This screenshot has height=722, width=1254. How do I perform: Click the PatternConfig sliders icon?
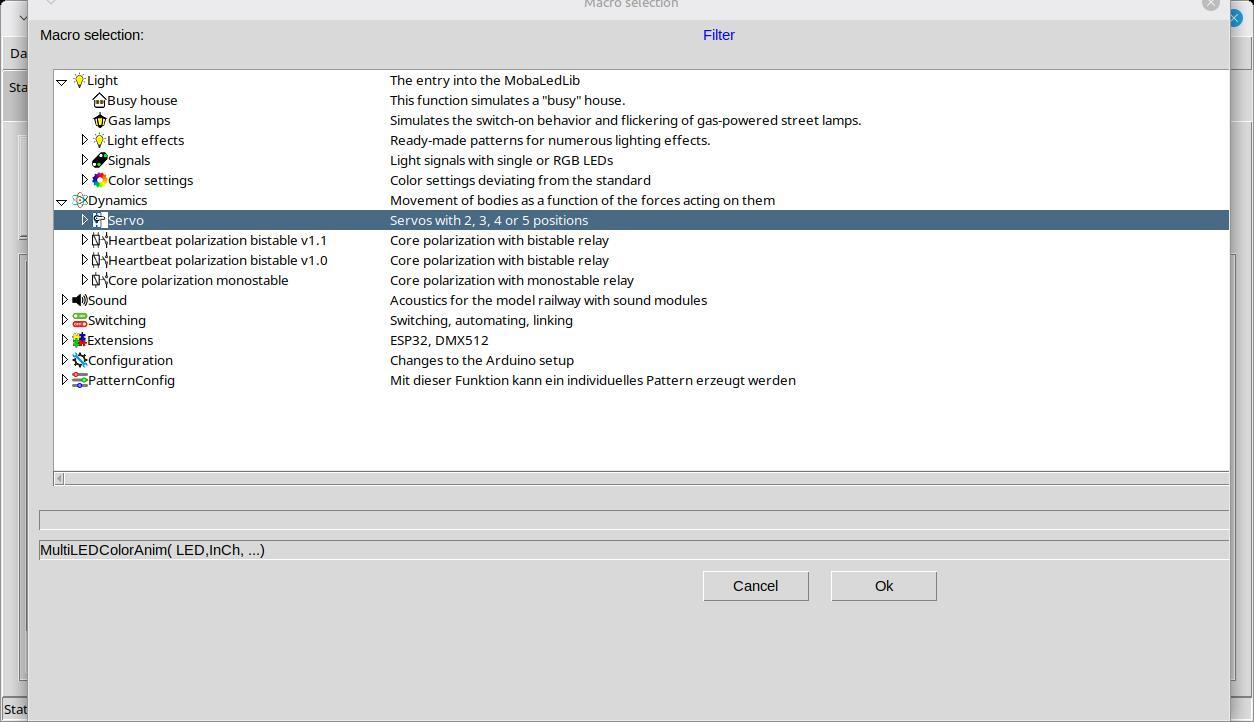(x=80, y=380)
